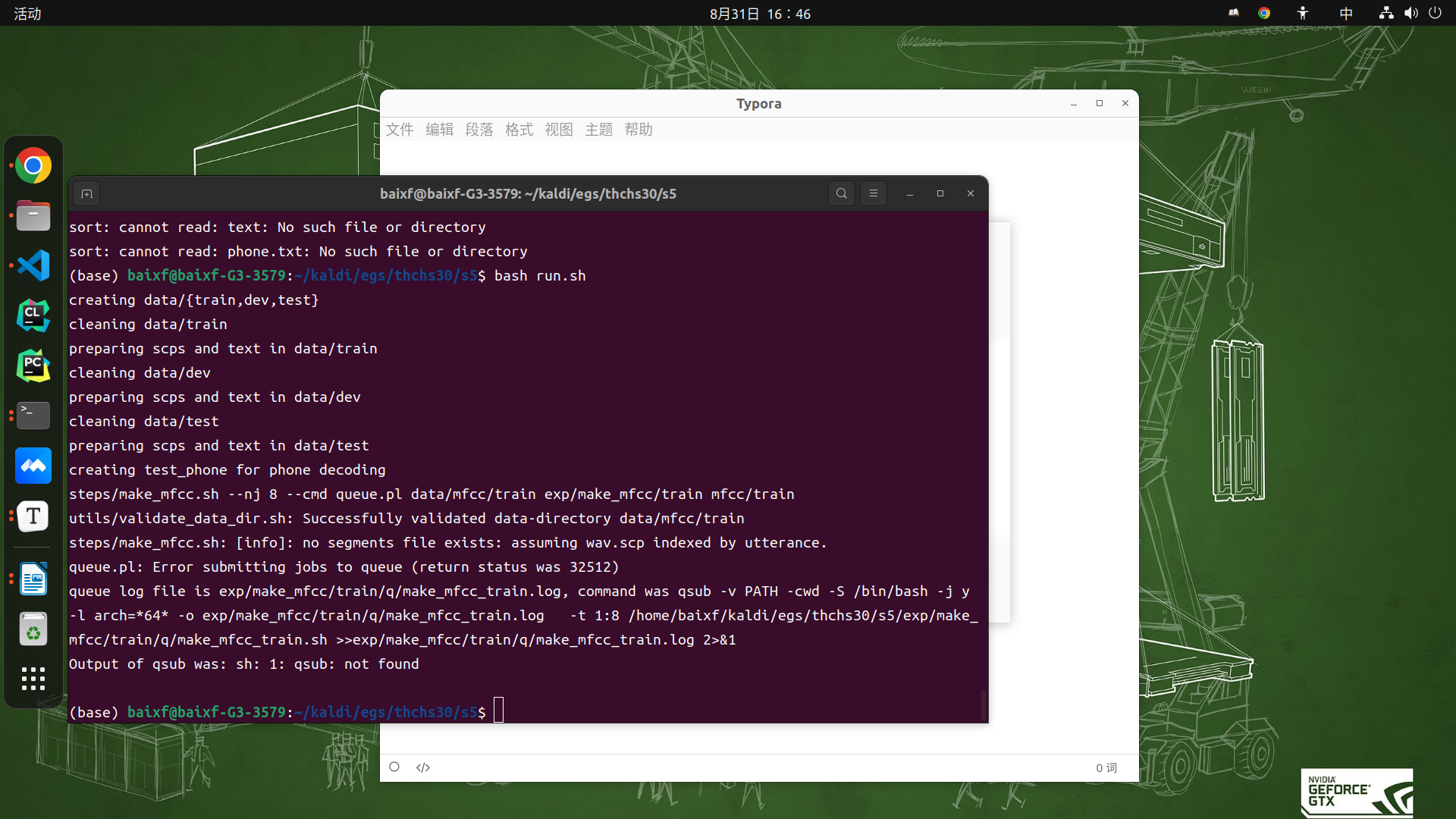Toggle Typora source code mode

[423, 768]
